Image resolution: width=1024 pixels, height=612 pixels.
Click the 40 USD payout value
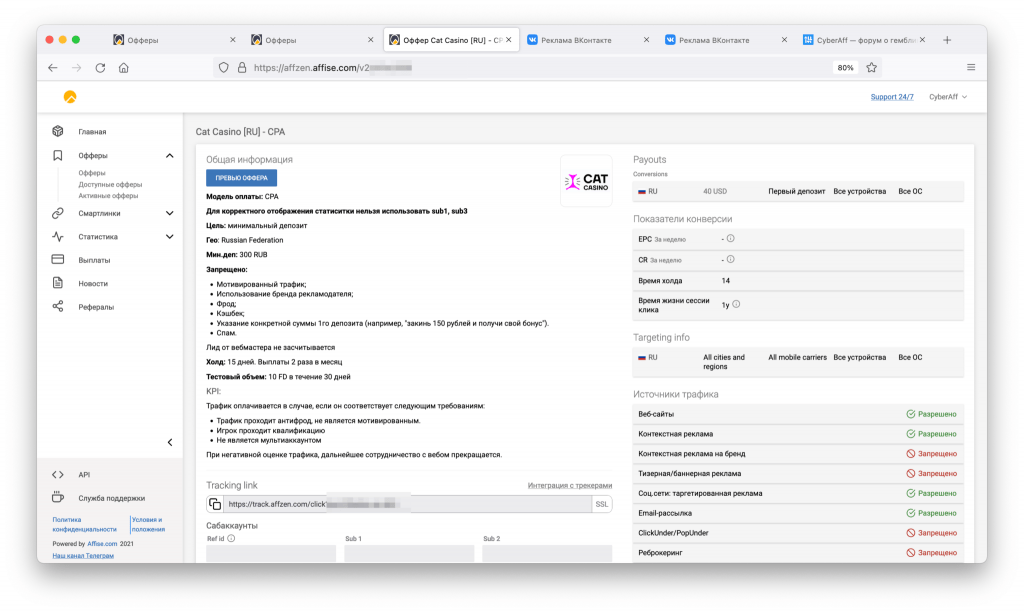pyautogui.click(x=714, y=191)
